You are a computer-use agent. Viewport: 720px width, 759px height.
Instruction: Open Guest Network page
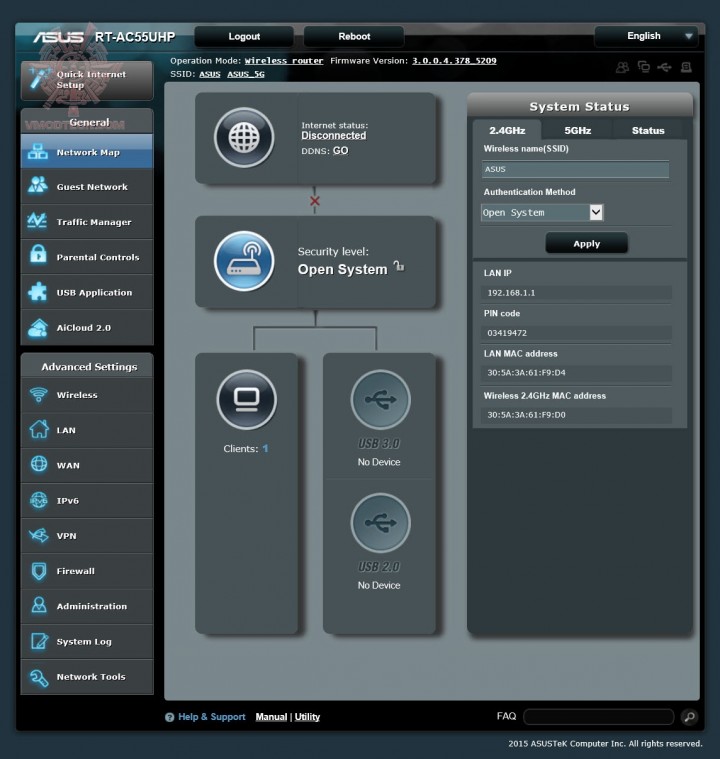pos(87,187)
